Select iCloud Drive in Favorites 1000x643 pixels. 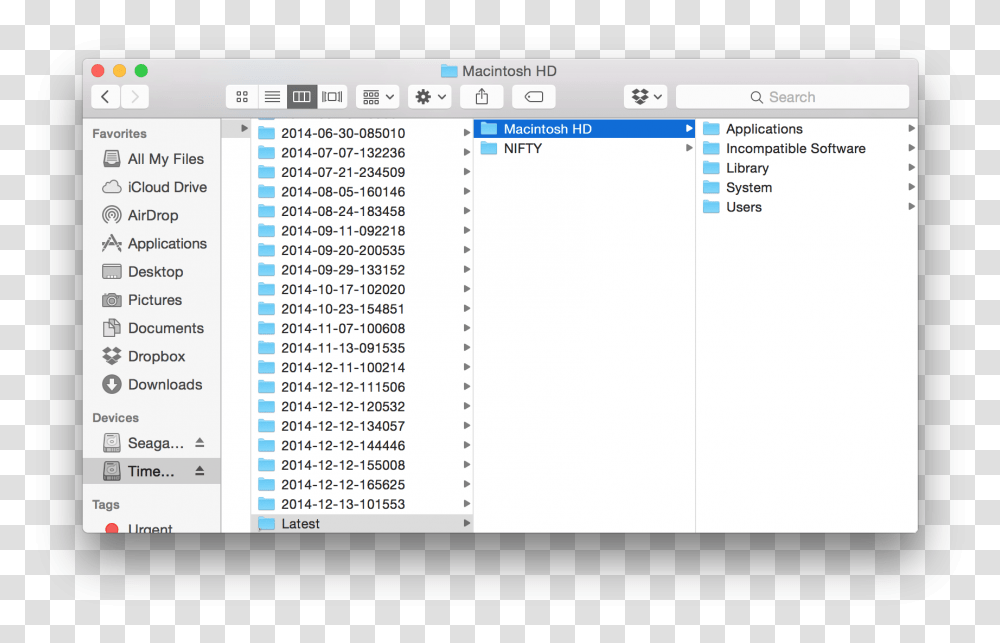[166, 187]
